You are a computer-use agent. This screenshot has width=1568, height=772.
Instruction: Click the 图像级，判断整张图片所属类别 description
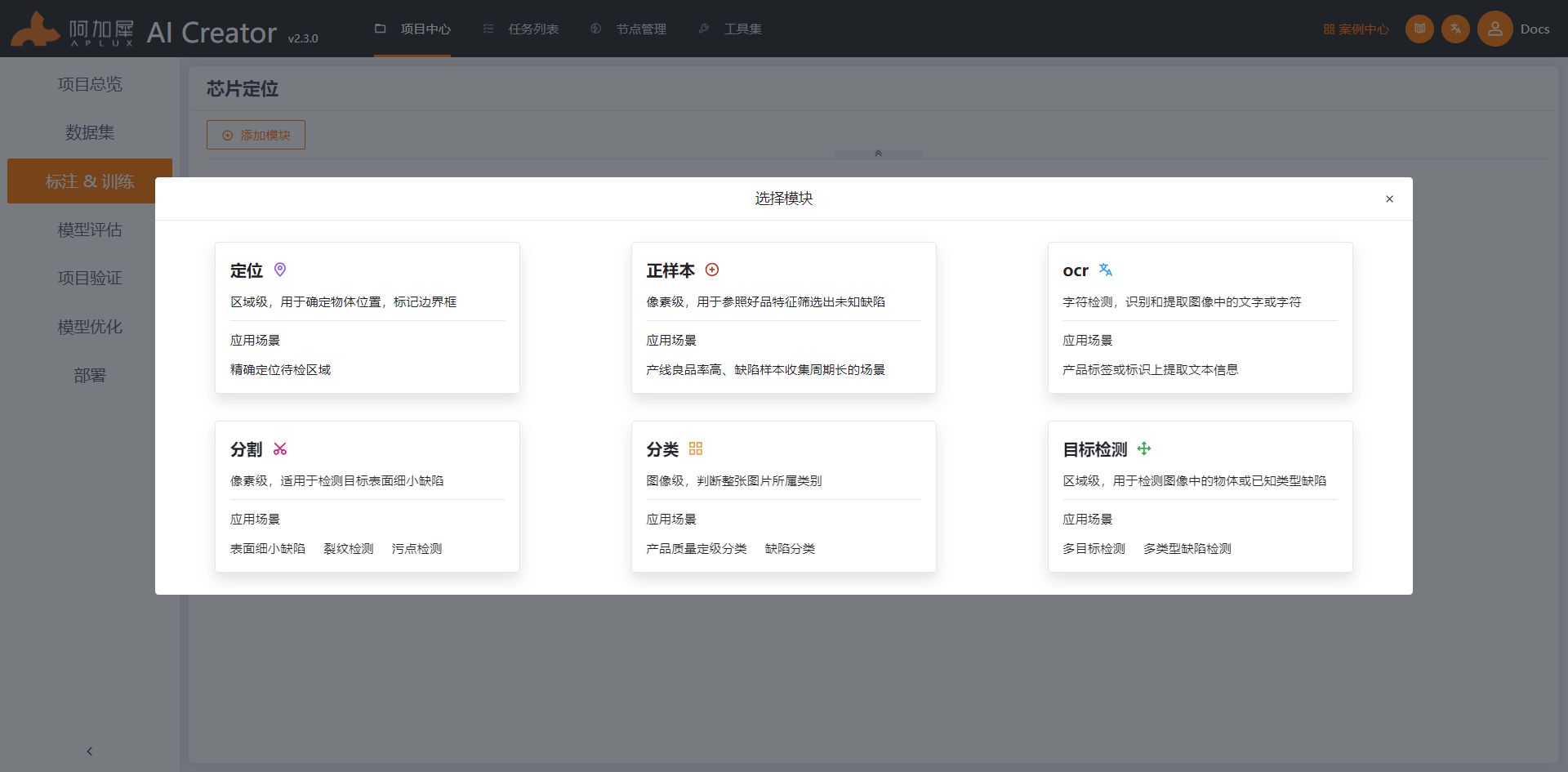pyautogui.click(x=733, y=481)
